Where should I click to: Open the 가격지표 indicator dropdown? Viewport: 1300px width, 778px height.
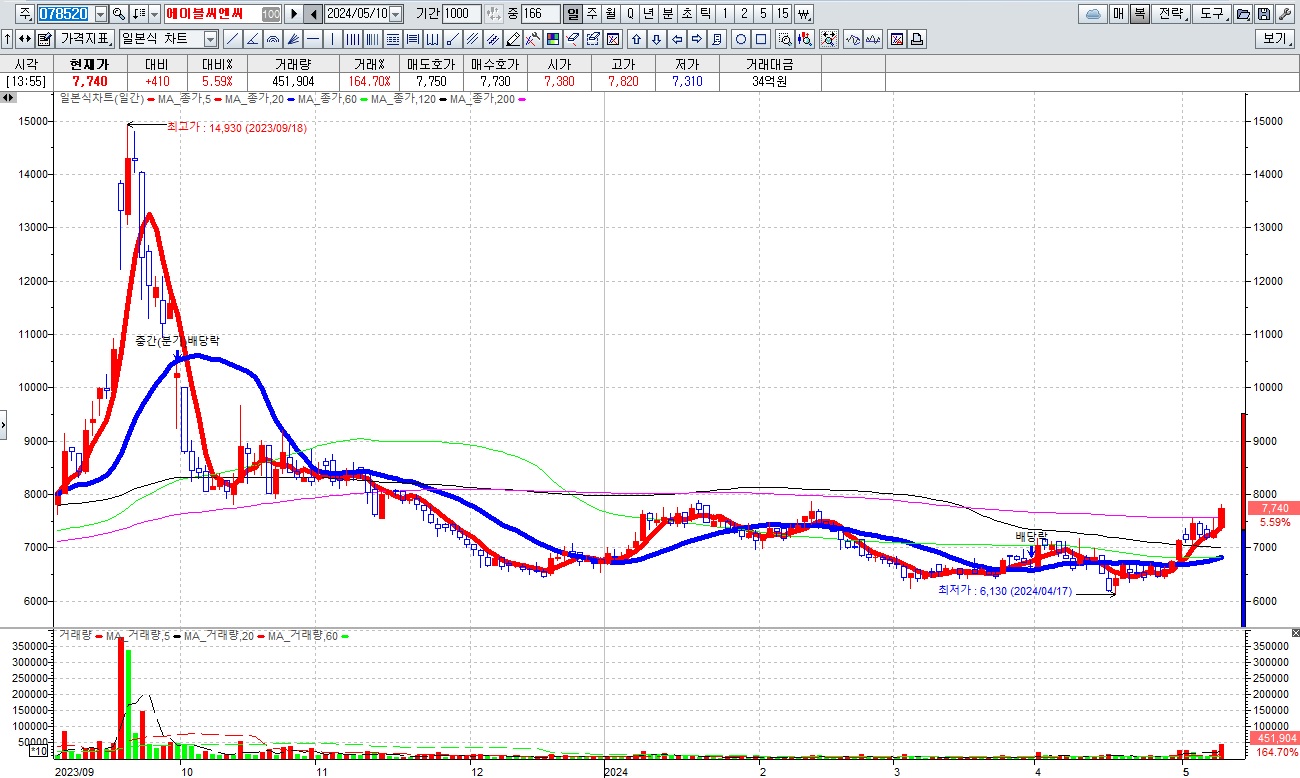click(x=85, y=39)
